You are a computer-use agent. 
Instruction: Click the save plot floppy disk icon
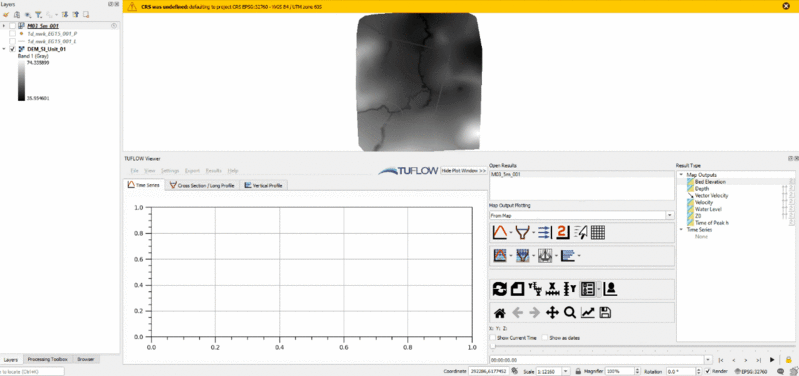(x=605, y=312)
